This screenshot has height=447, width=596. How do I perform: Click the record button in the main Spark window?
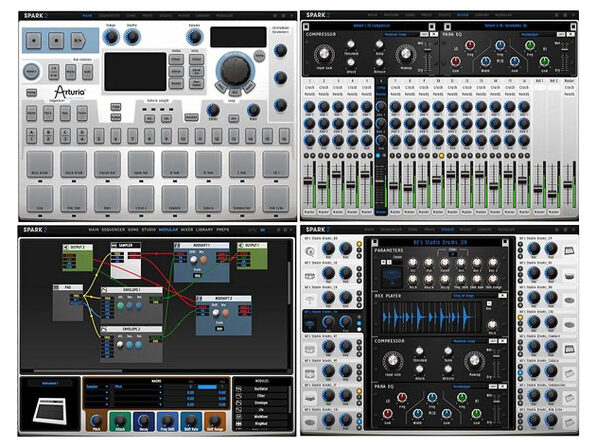point(34,40)
